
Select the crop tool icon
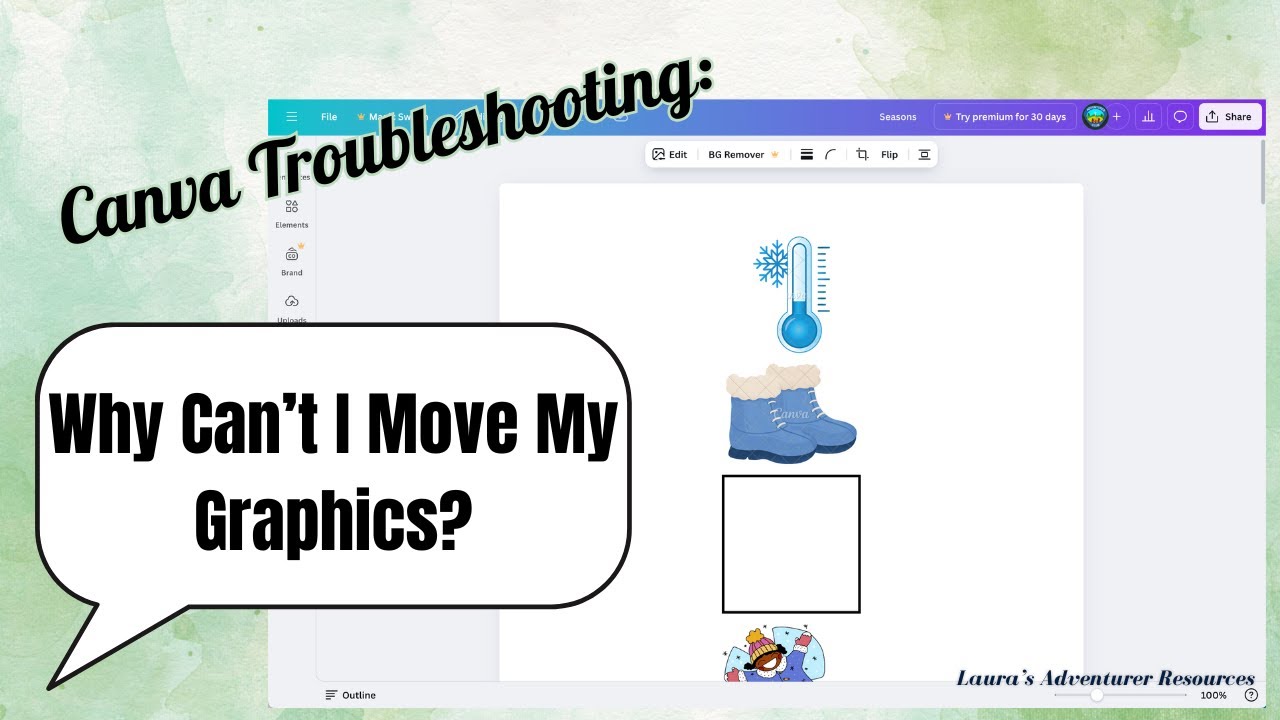click(x=862, y=155)
